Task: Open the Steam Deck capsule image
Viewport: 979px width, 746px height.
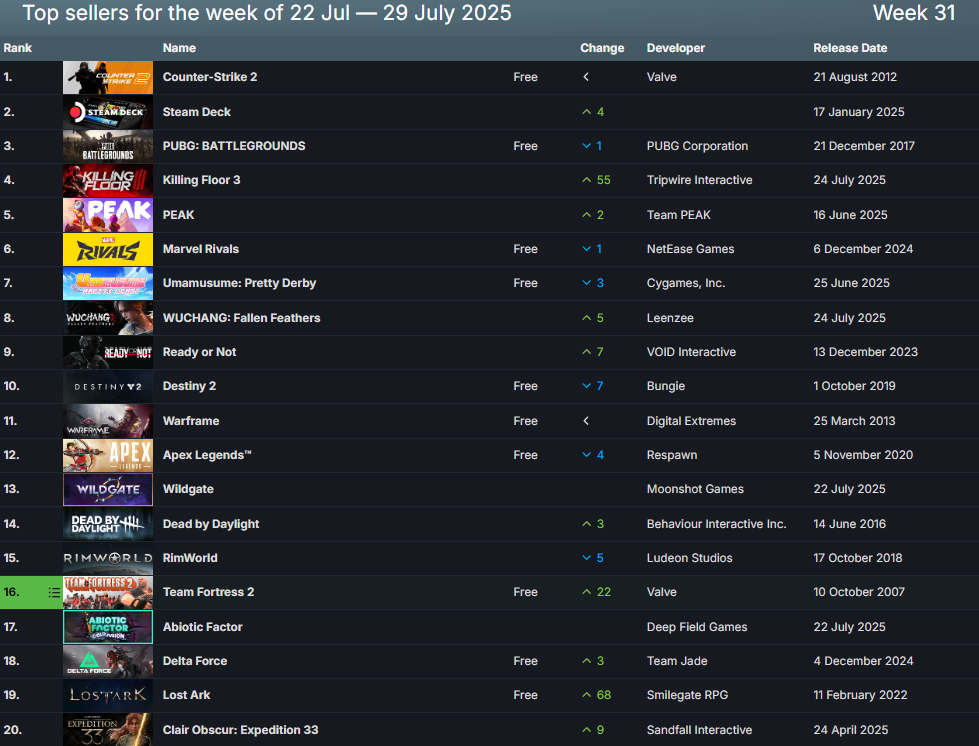Action: pos(108,112)
